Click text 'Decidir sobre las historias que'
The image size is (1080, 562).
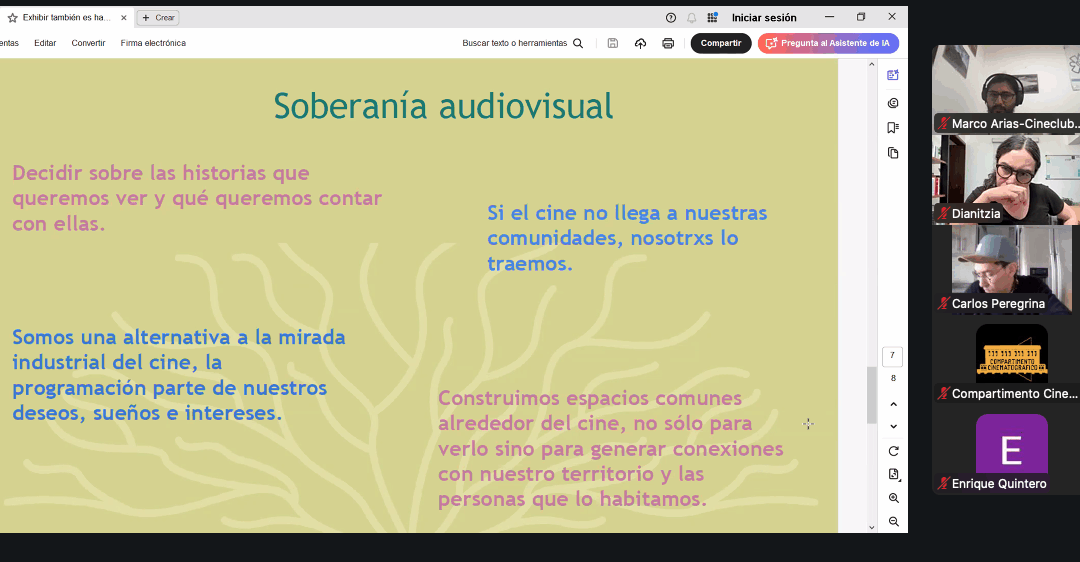(x=160, y=173)
